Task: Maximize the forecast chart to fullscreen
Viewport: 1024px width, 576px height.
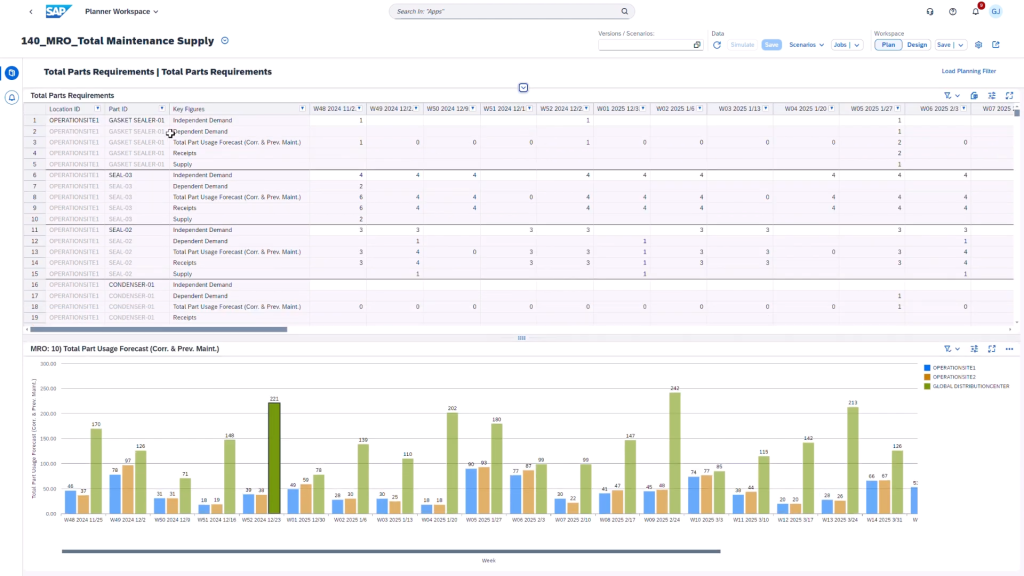Action: 992,349
